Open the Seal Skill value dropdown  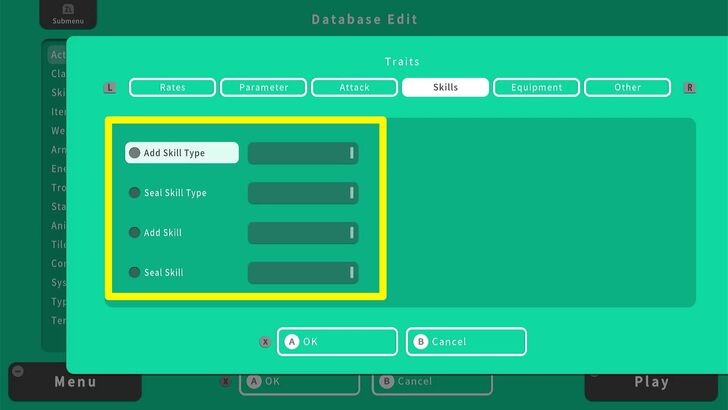[303, 273]
